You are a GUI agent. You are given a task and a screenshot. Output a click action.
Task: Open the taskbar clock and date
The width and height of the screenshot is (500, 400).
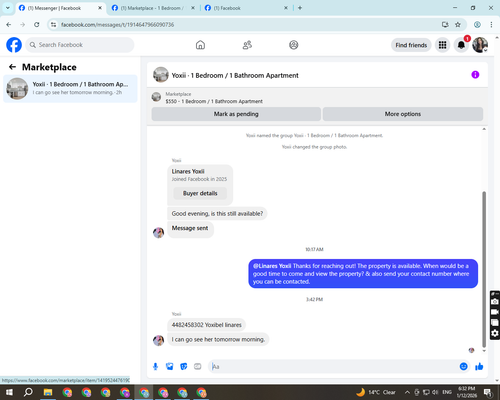pyautogui.click(x=466, y=392)
